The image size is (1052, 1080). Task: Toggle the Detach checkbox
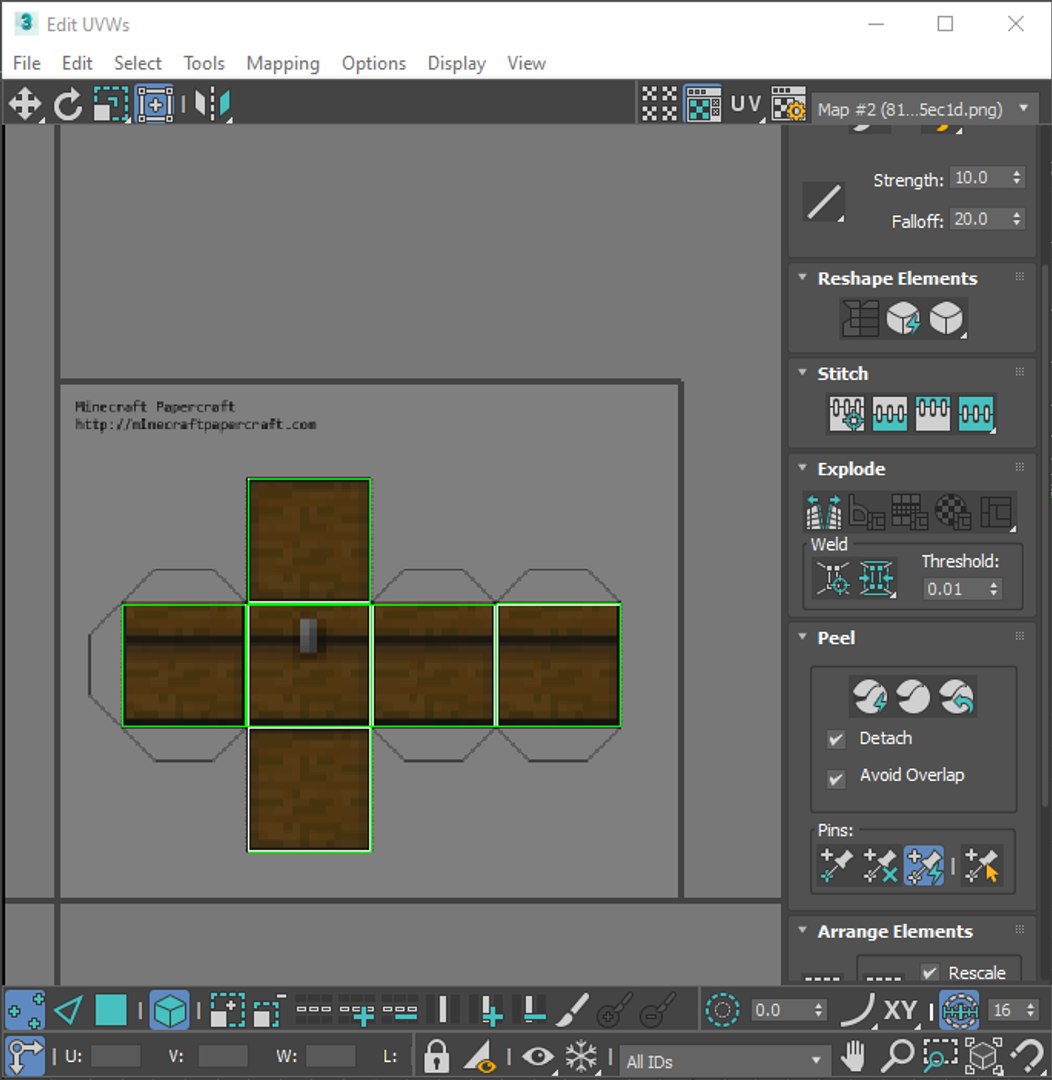pyautogui.click(x=836, y=740)
